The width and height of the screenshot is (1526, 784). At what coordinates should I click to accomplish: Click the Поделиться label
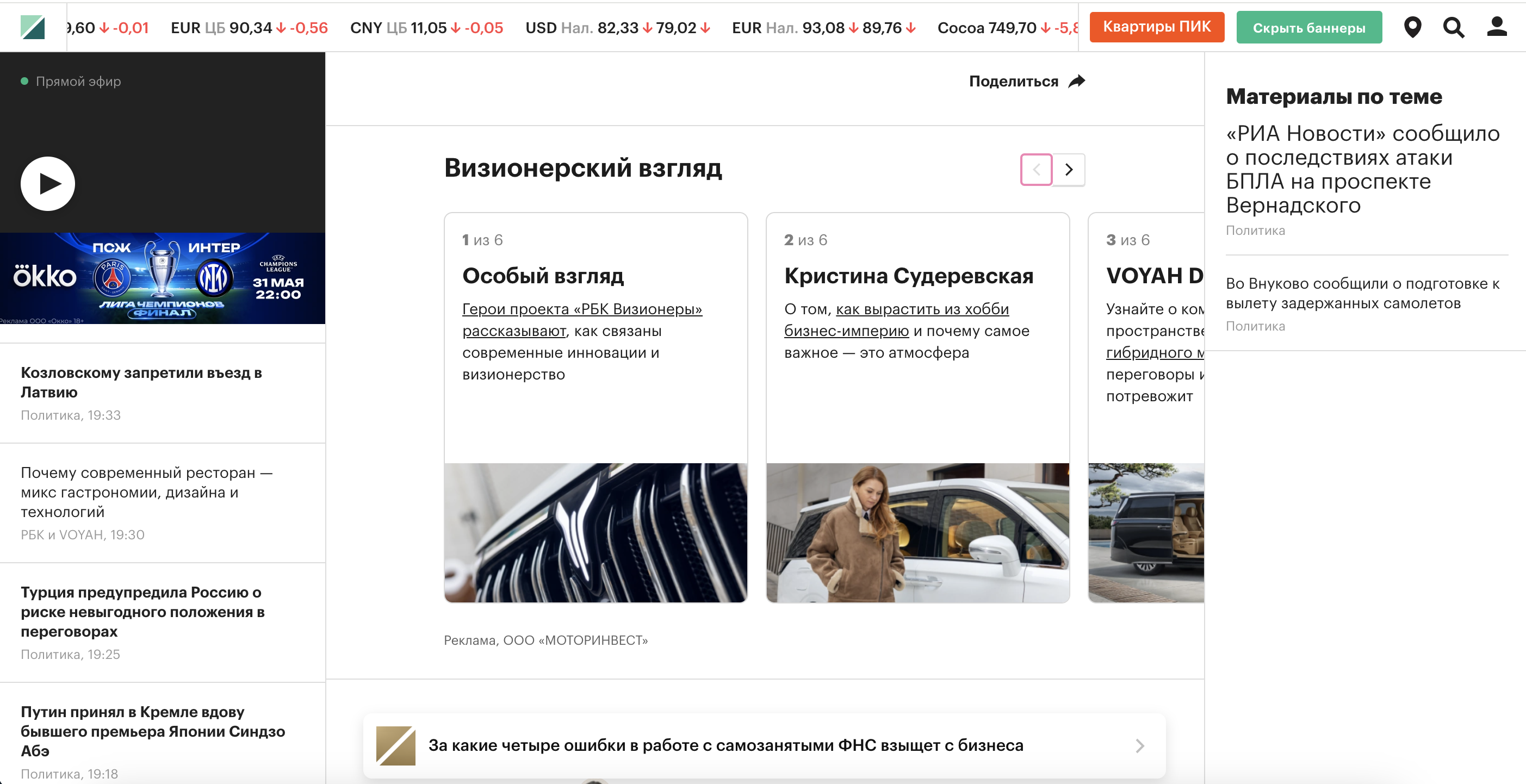click(1013, 81)
